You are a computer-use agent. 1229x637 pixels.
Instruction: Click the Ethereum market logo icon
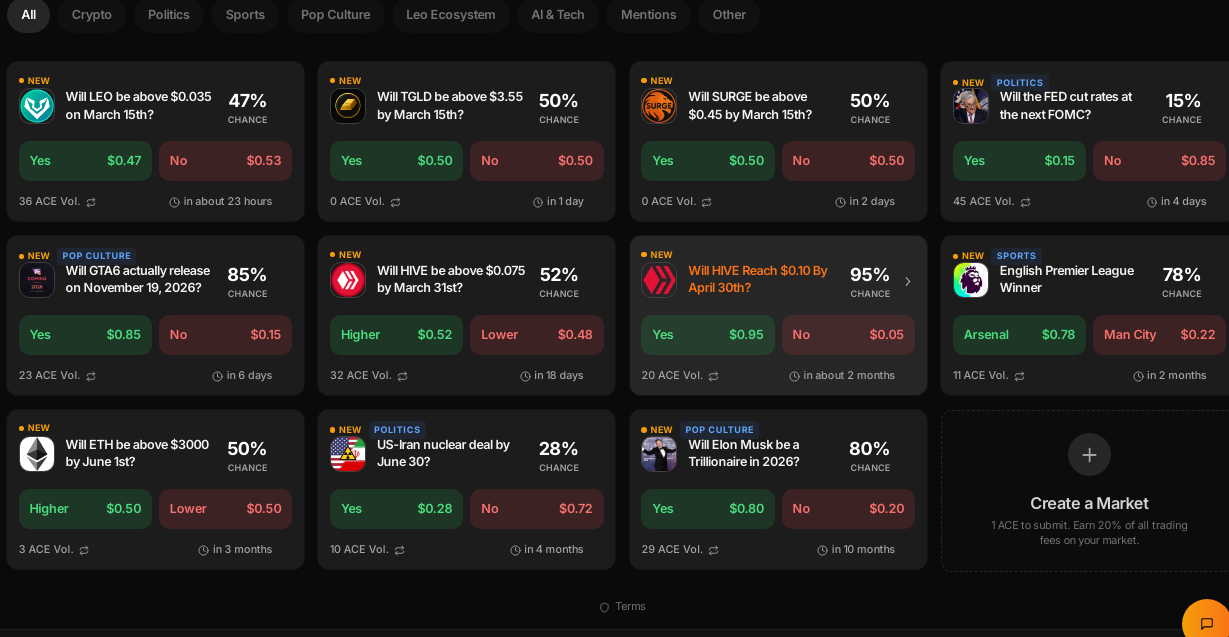tap(37, 454)
